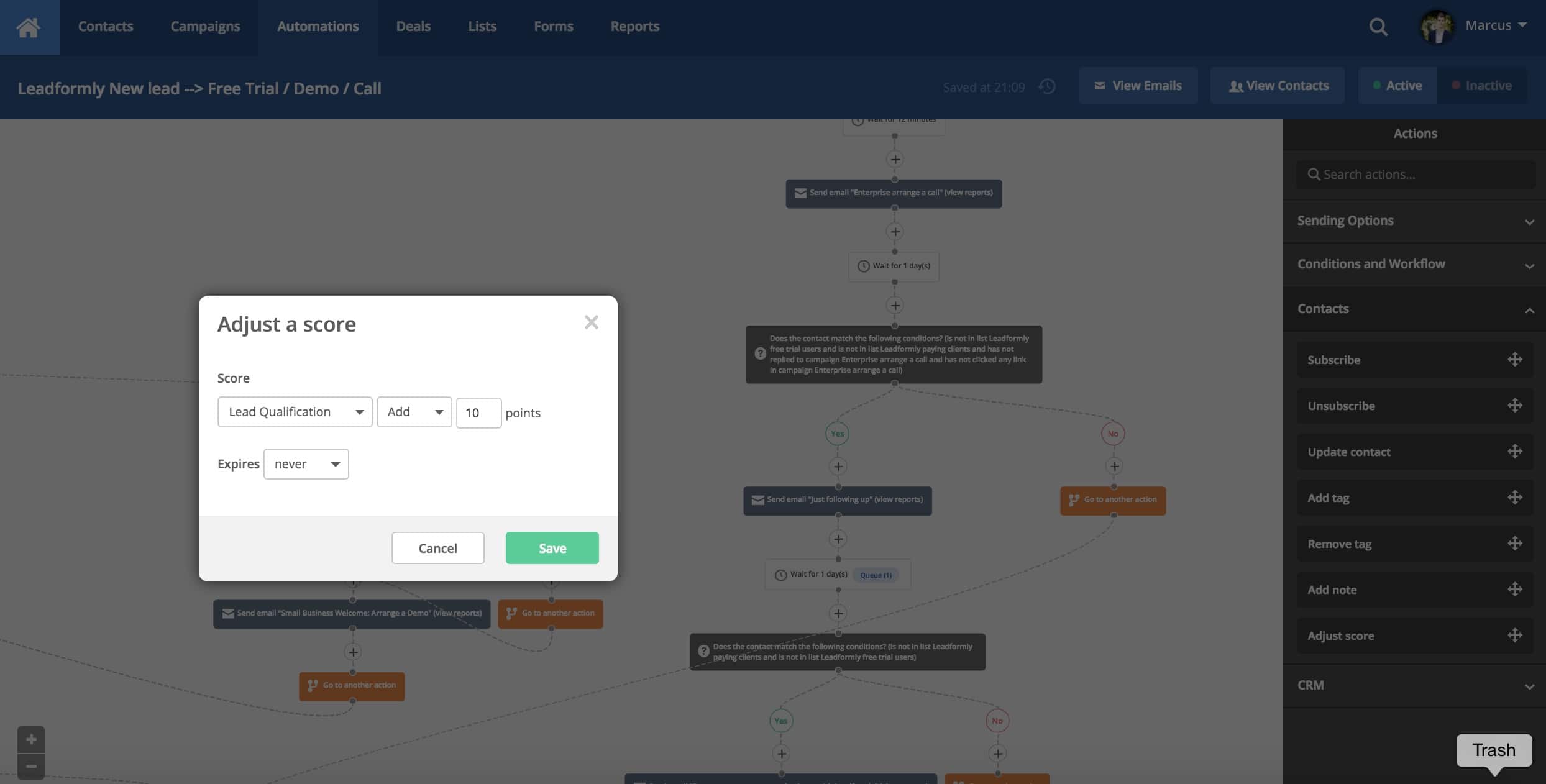Go to Lists in the top navigation

click(482, 27)
